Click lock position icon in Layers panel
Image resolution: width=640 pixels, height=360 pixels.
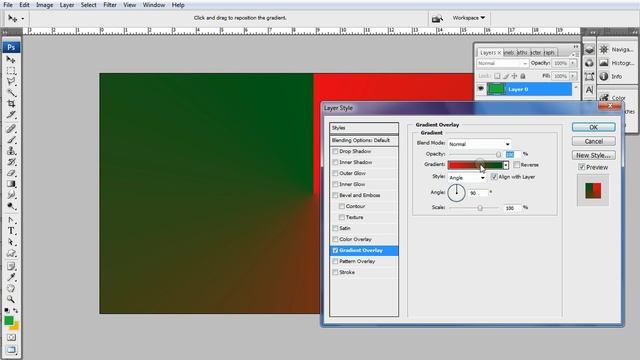[x=514, y=76]
